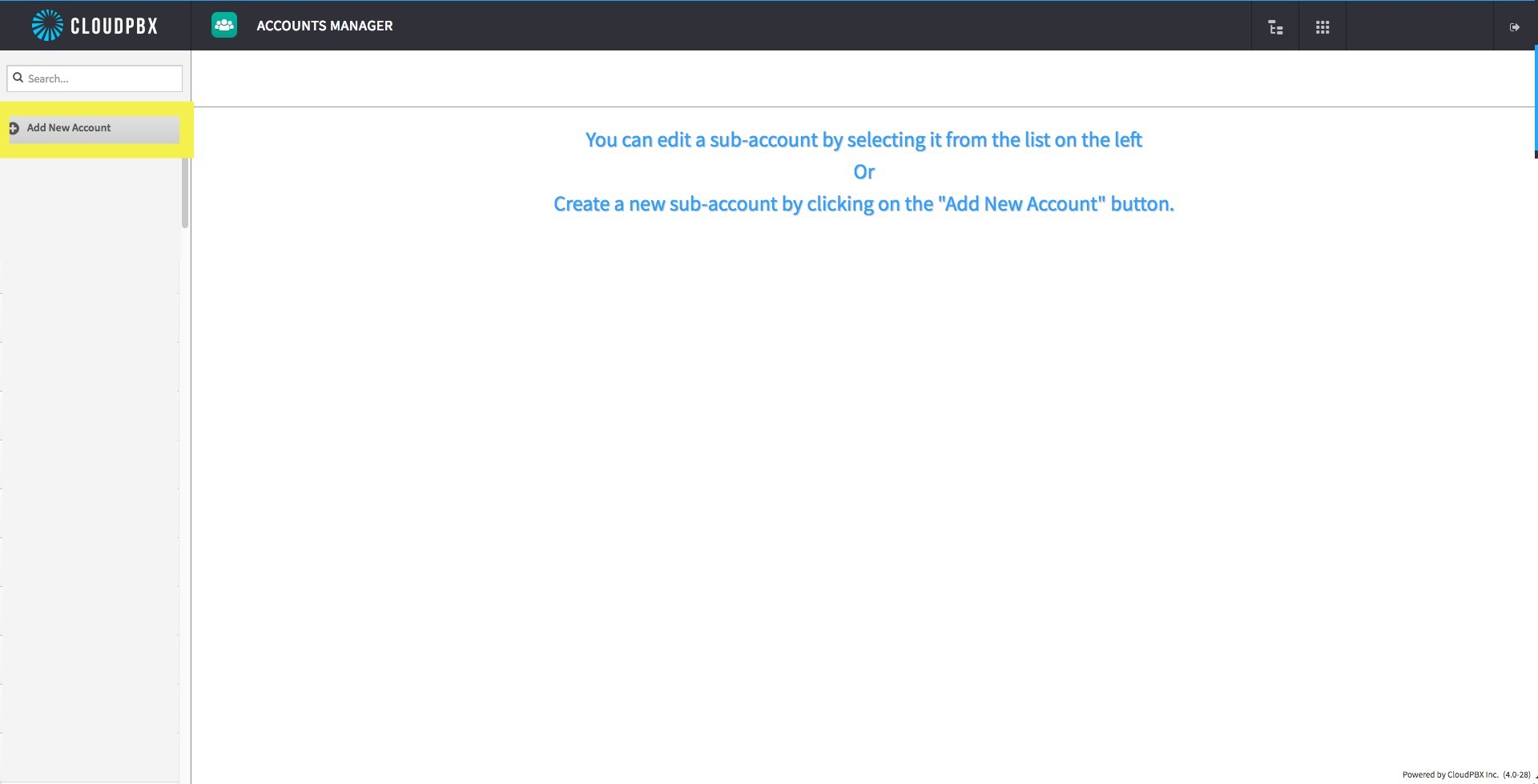The width and height of the screenshot is (1538, 784).
Task: Open the apps grid launcher icon
Action: (1323, 27)
